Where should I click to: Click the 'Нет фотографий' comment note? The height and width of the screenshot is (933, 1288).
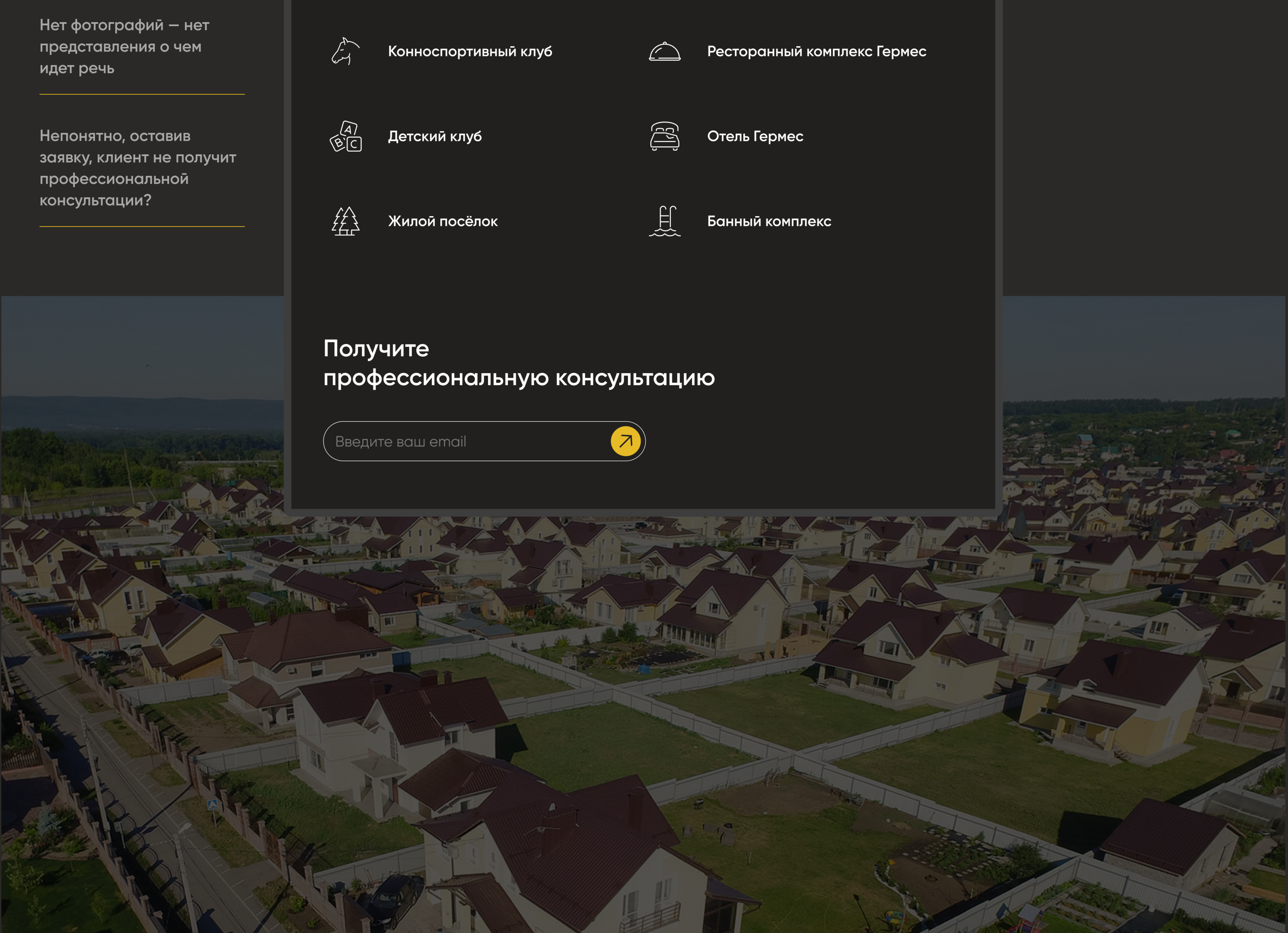[124, 47]
